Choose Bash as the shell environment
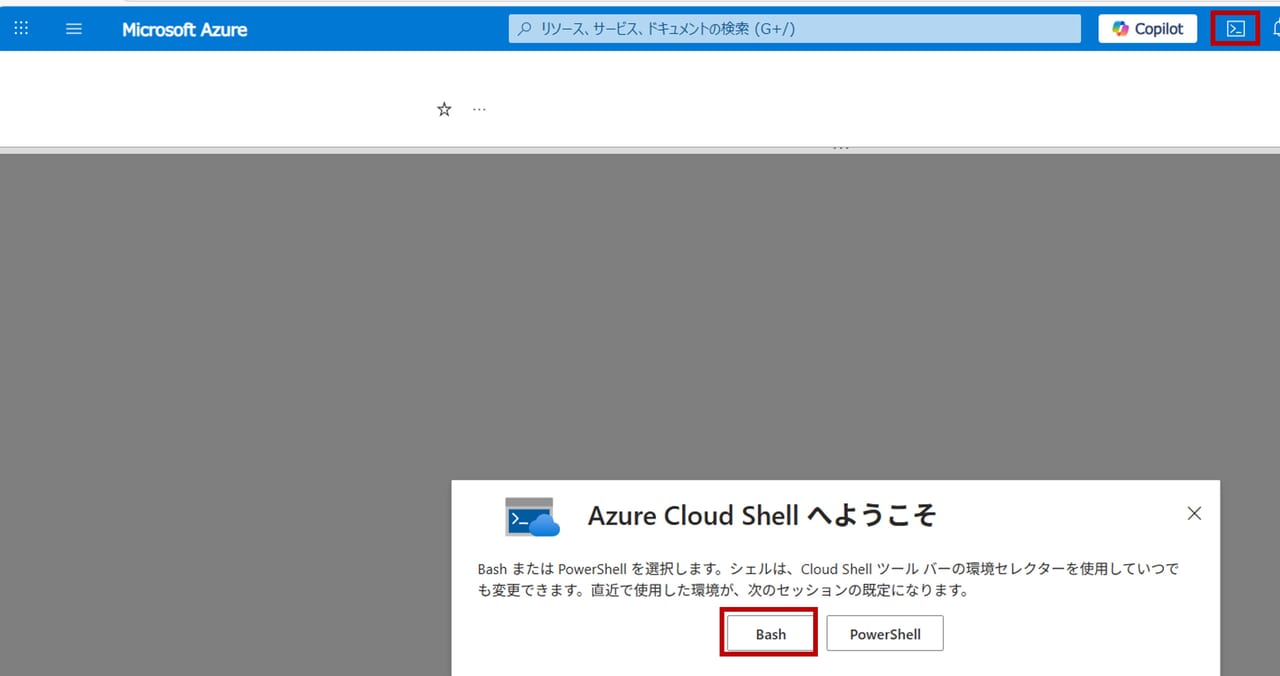The height and width of the screenshot is (676, 1280). [x=770, y=634]
